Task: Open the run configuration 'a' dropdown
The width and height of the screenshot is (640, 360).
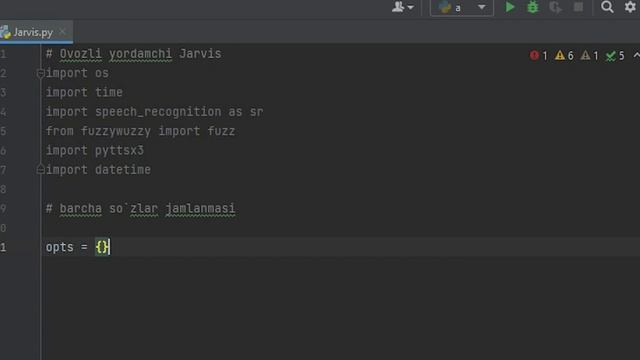Action: (462, 7)
